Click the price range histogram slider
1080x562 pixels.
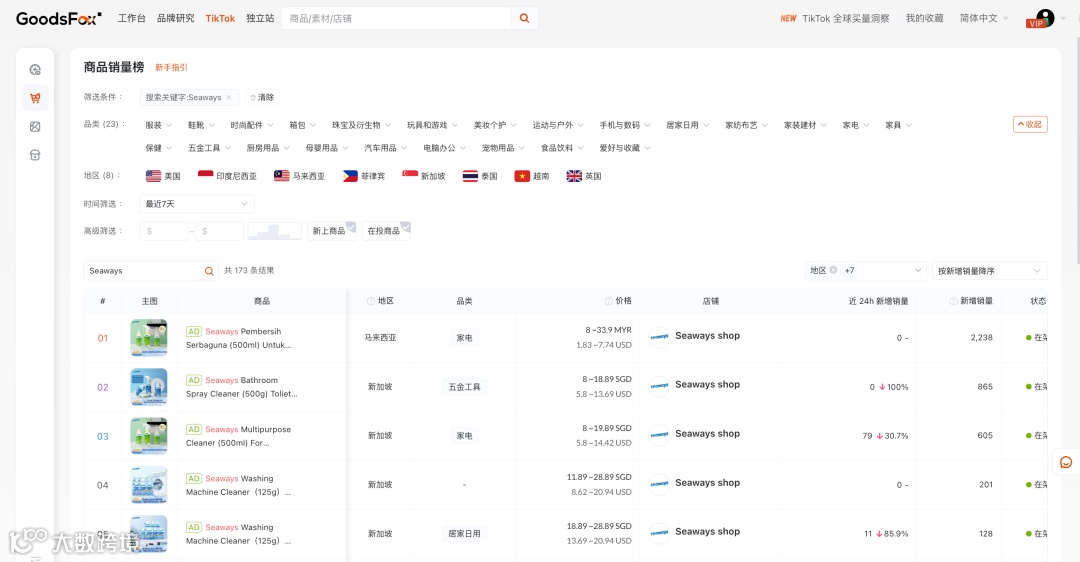click(274, 231)
